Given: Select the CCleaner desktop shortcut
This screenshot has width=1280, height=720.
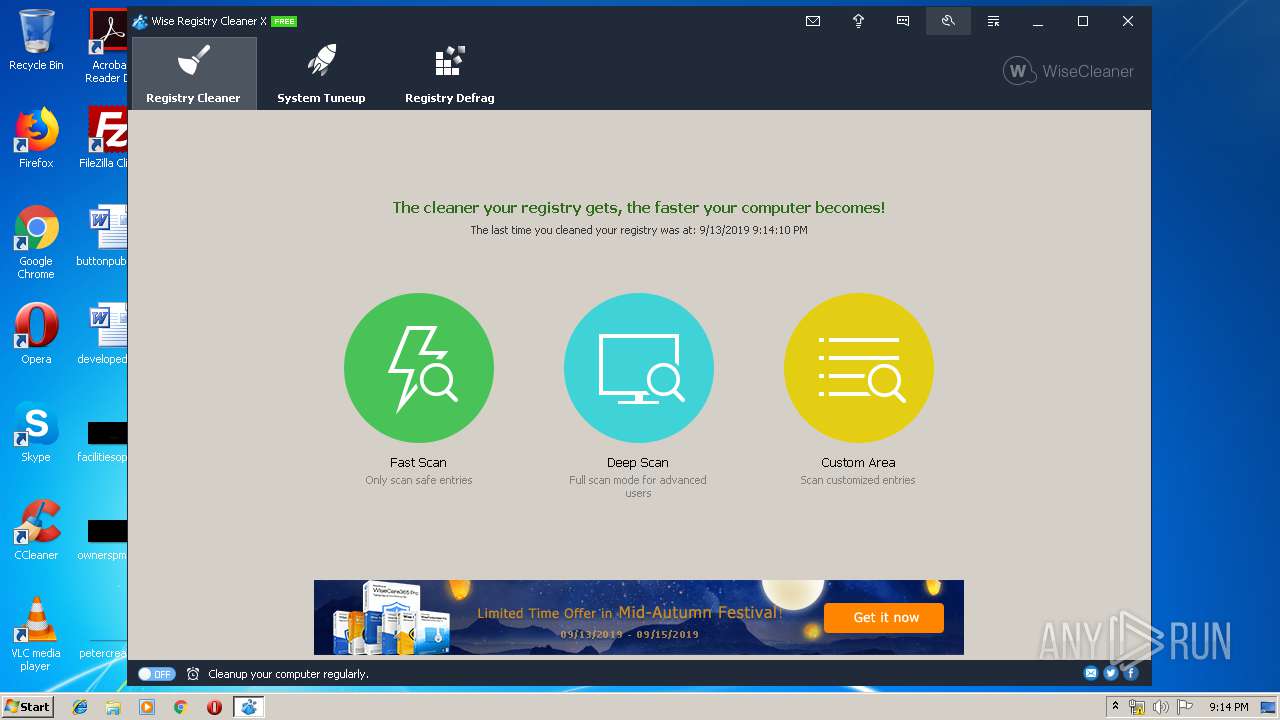Looking at the screenshot, I should [x=36, y=530].
